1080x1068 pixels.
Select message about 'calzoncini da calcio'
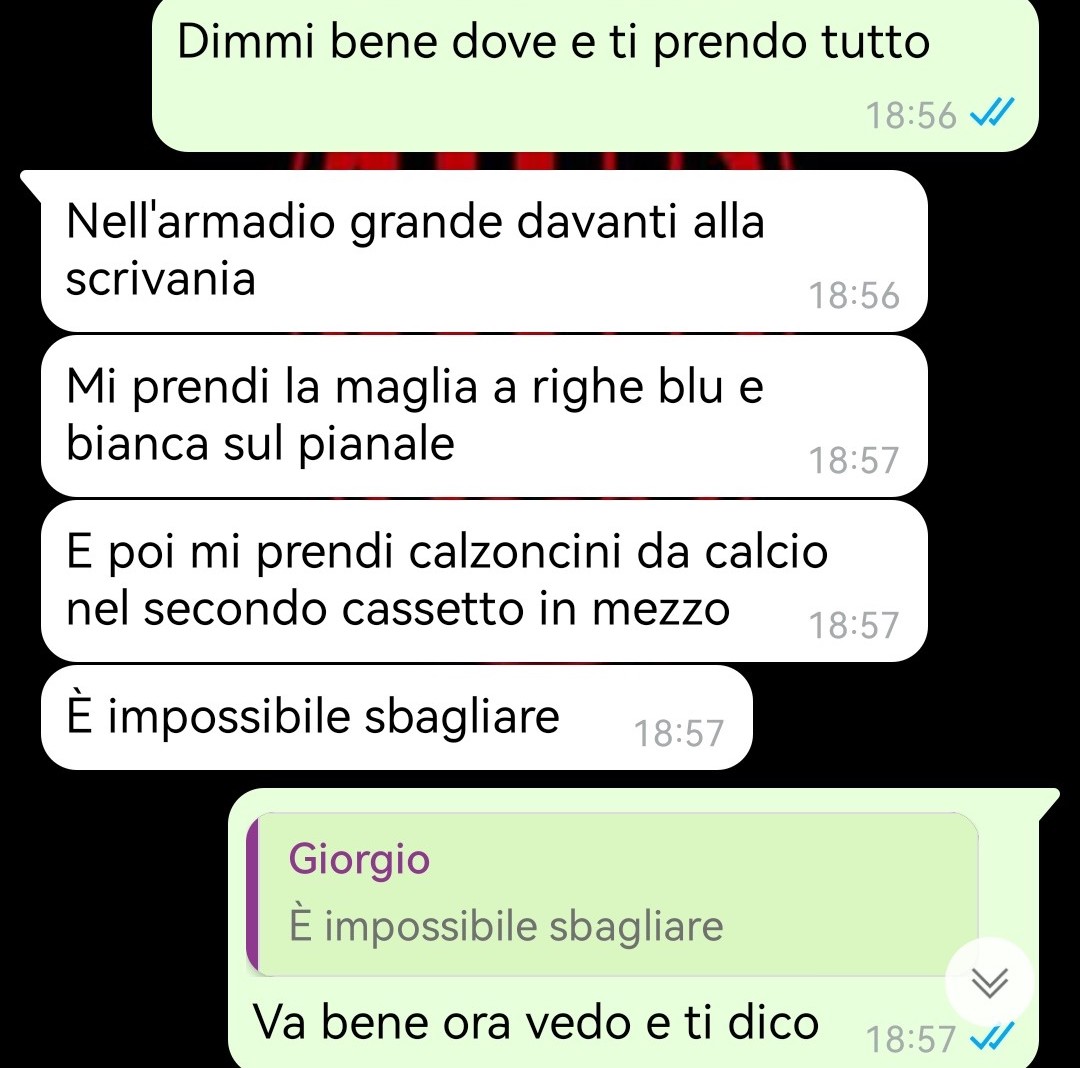(x=484, y=581)
